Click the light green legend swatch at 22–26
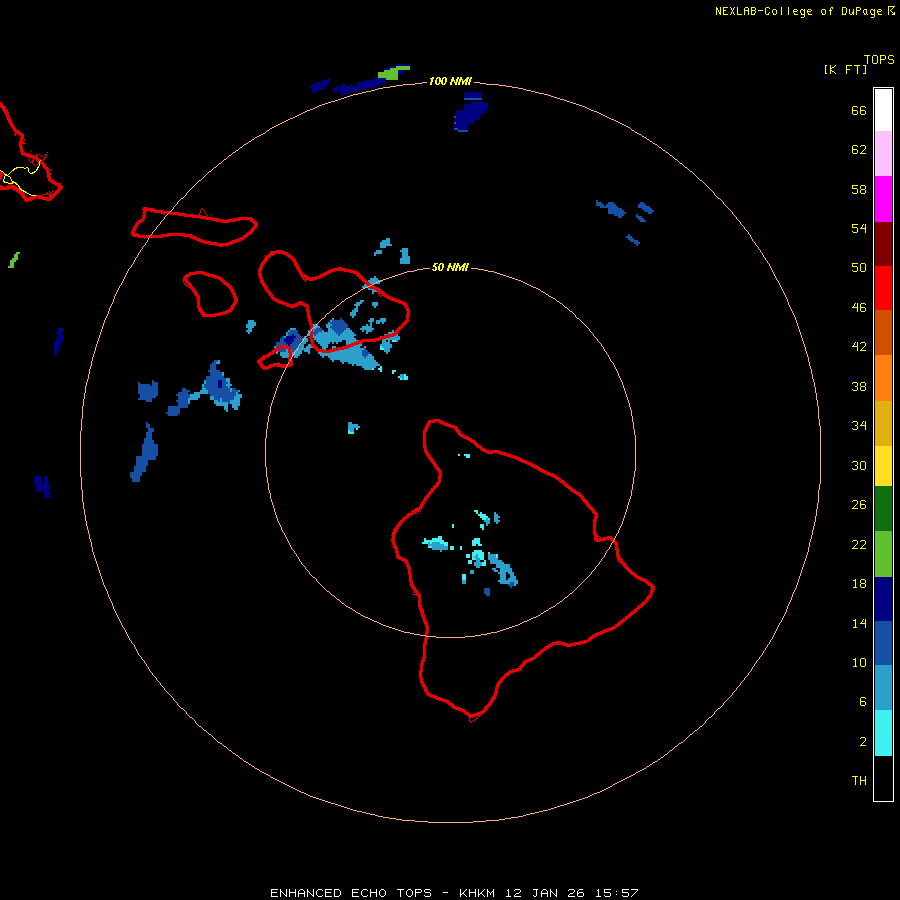 click(x=883, y=554)
